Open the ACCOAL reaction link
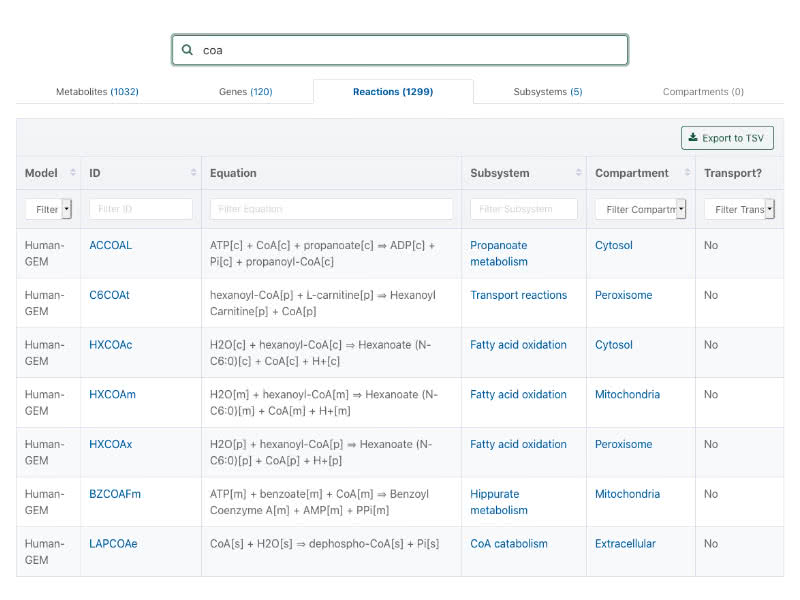This screenshot has height=600, width=800. (x=110, y=245)
